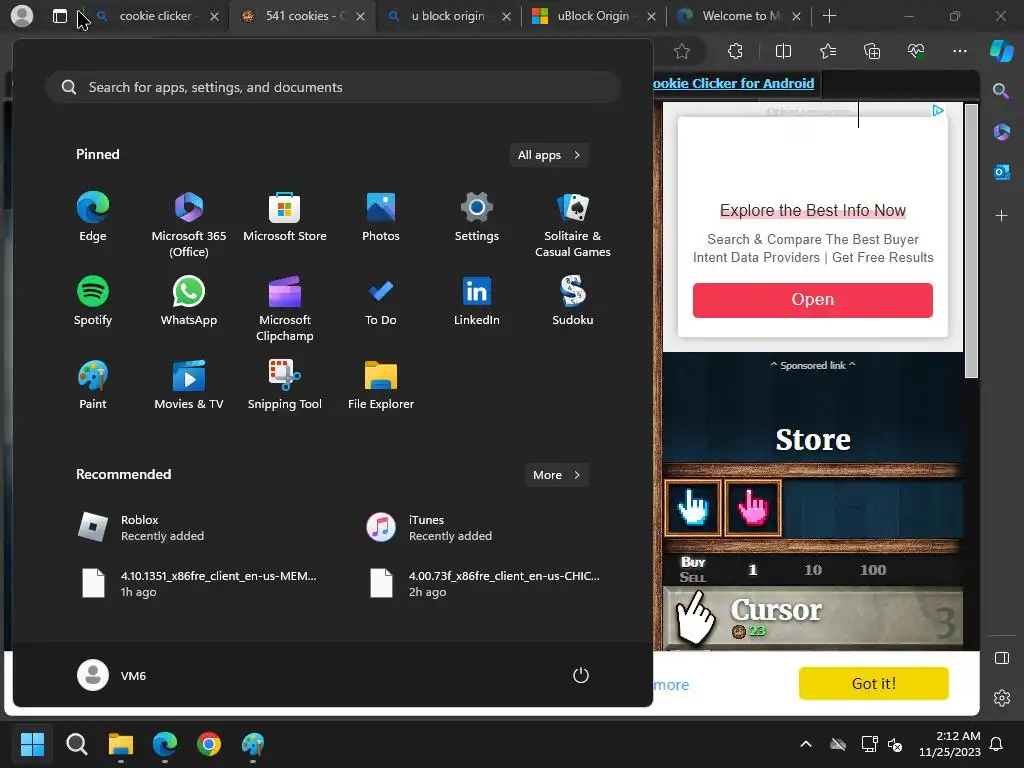Click the ad's Open button
Screen dimensions: 1024x768
click(813, 300)
